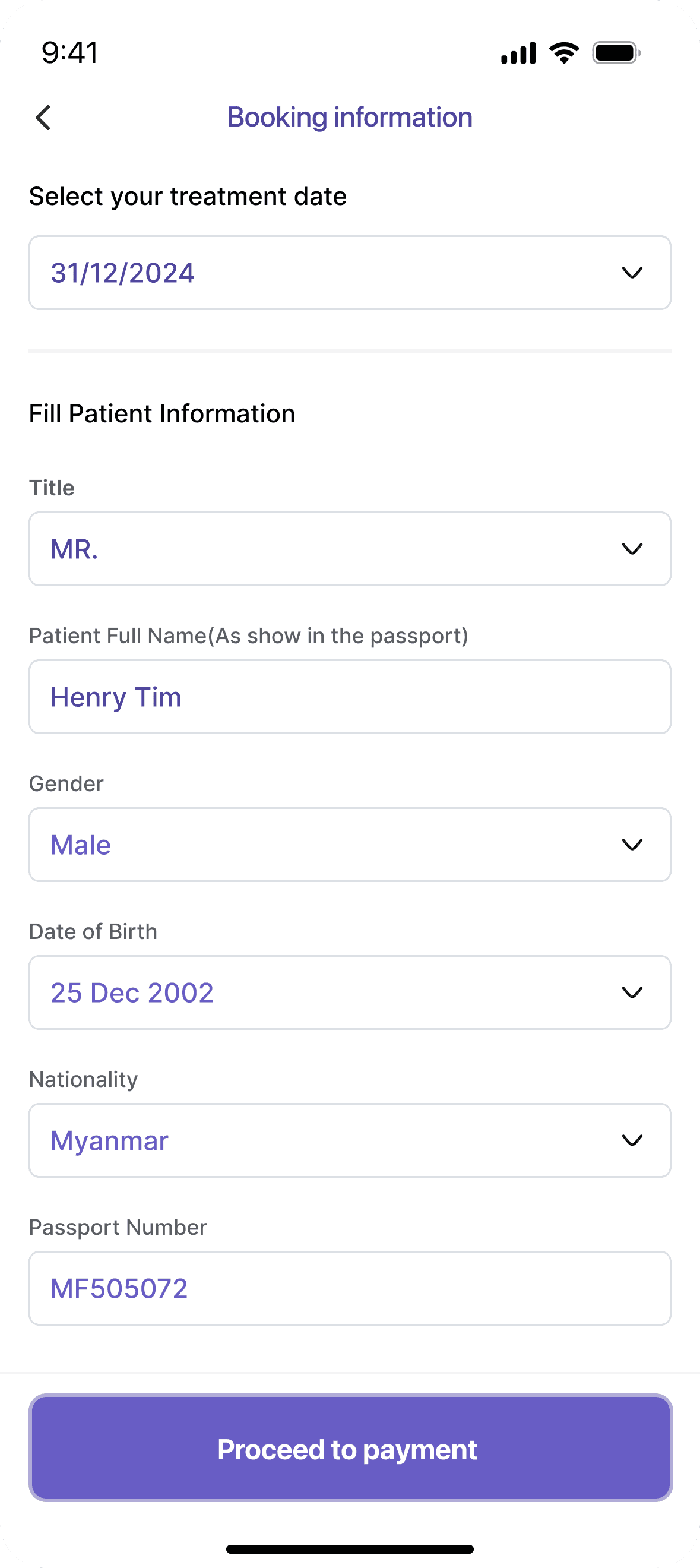This screenshot has height=1568, width=700.
Task: Open the Gender dropdown chevron
Action: click(632, 845)
